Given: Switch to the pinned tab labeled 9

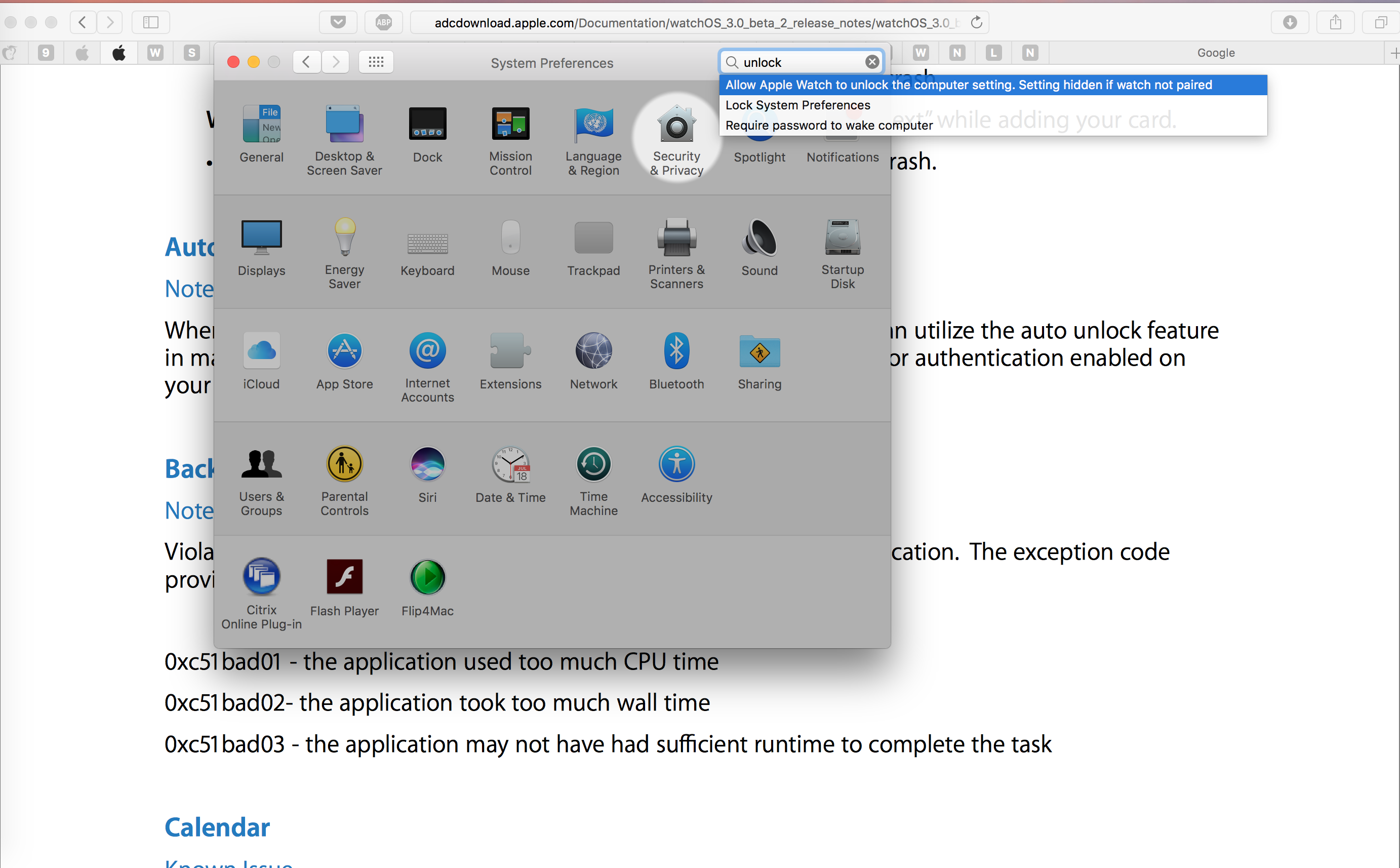Looking at the screenshot, I should [x=46, y=53].
